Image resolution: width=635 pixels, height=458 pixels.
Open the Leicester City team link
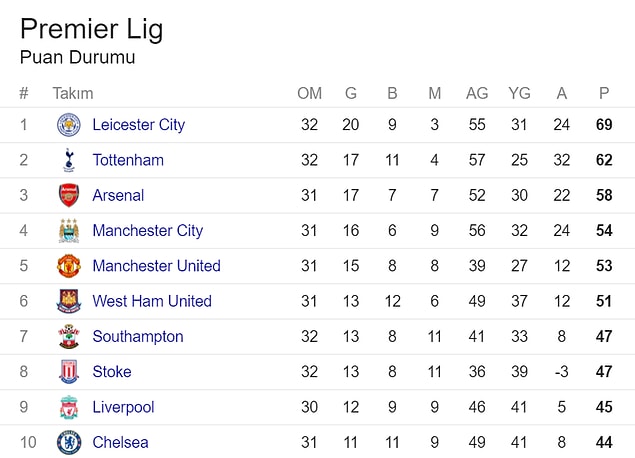click(139, 125)
